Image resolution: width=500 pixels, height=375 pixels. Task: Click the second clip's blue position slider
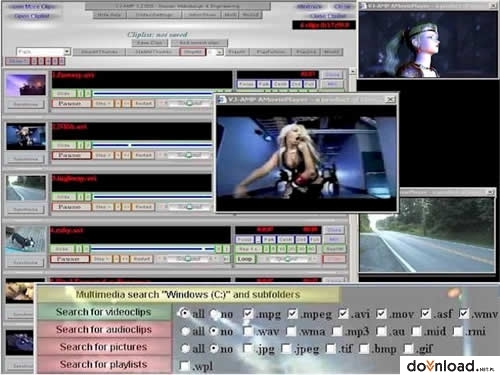pyautogui.click(x=152, y=145)
